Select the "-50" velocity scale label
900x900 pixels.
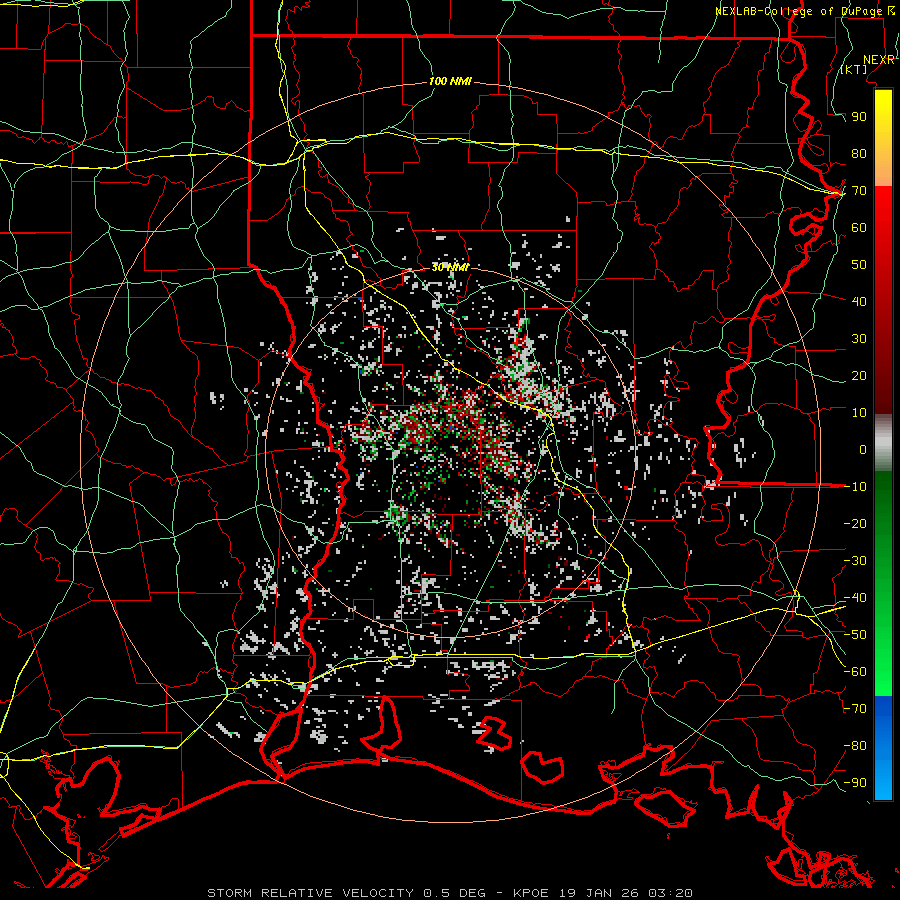855,635
